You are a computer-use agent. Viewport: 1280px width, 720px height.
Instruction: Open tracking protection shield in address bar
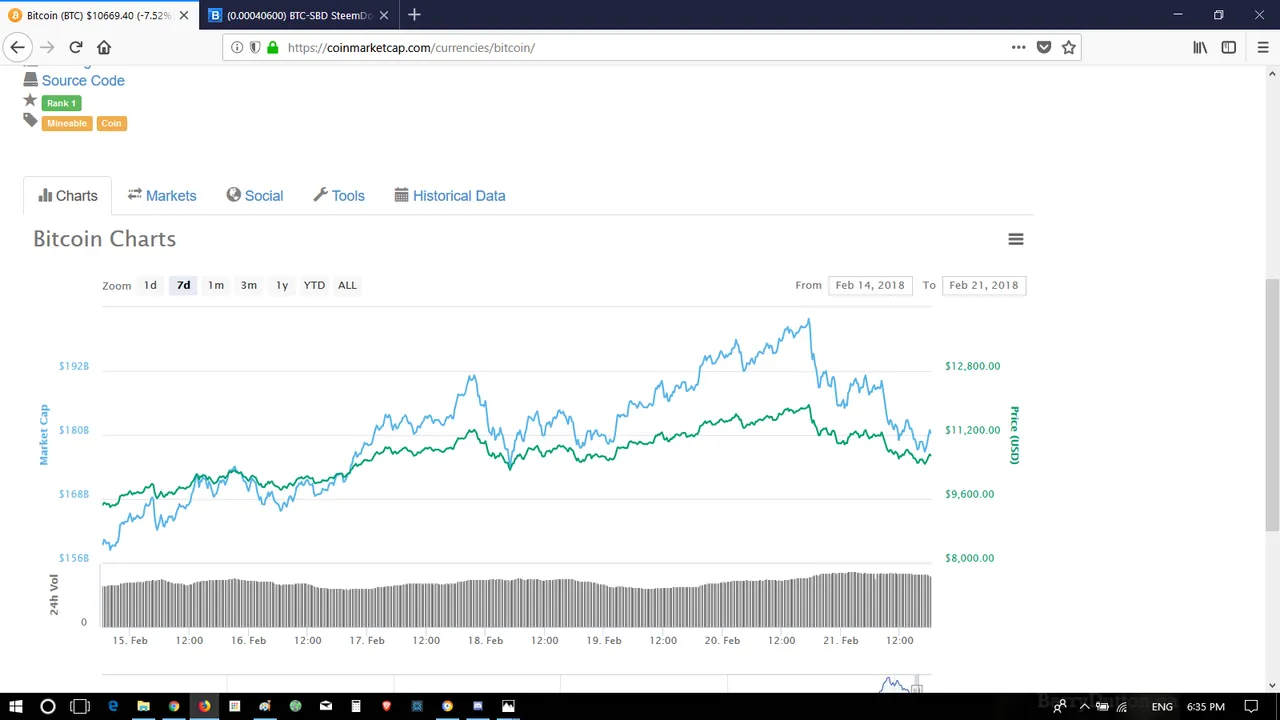pos(255,47)
